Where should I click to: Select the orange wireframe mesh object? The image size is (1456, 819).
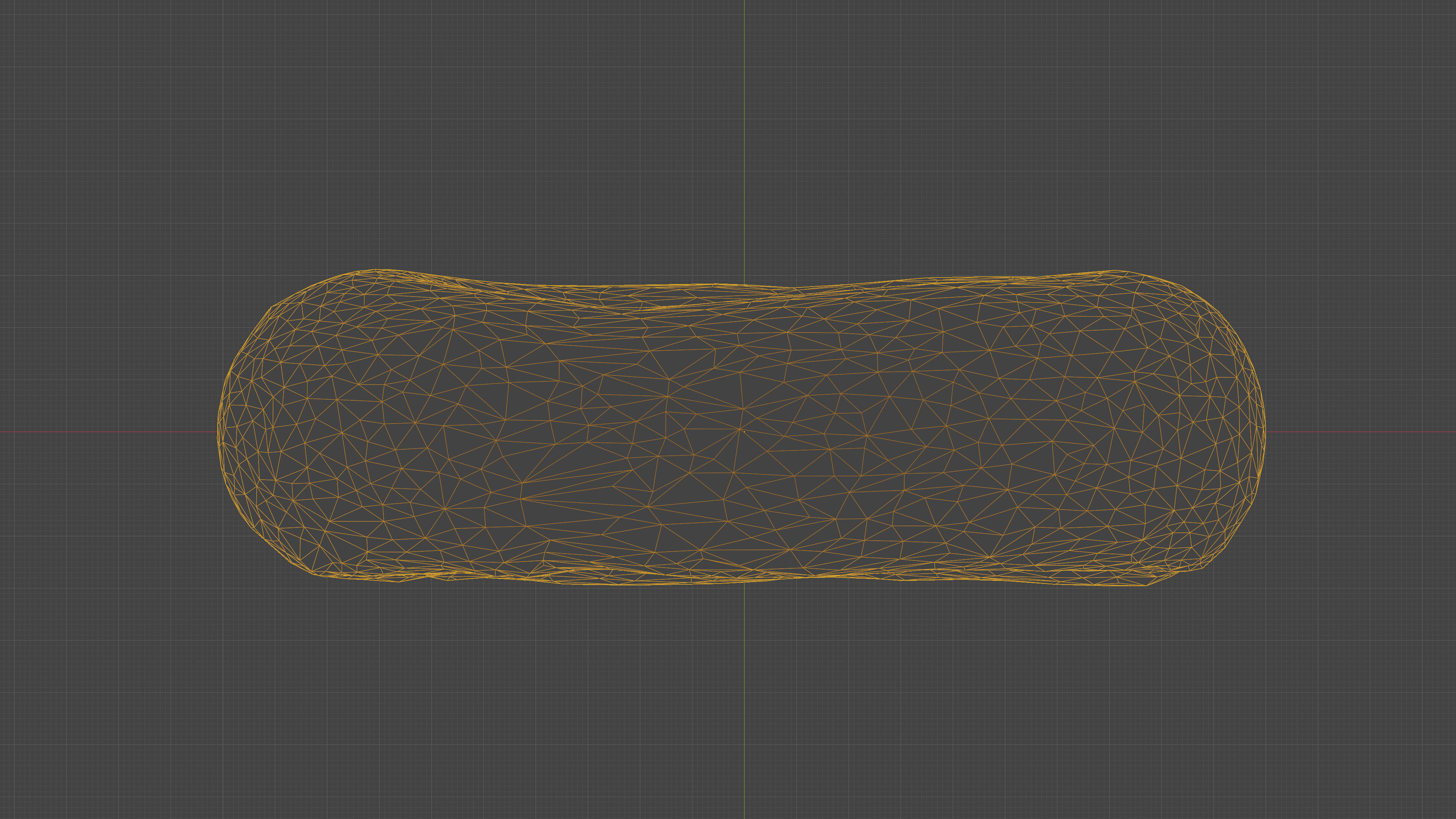pyautogui.click(x=741, y=427)
